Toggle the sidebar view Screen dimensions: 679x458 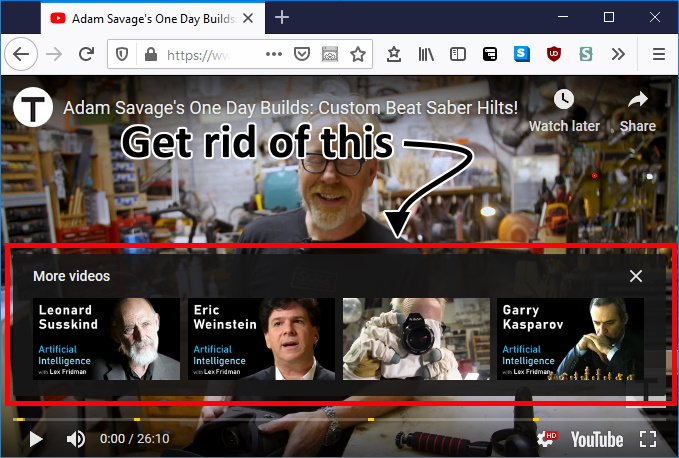[458, 54]
